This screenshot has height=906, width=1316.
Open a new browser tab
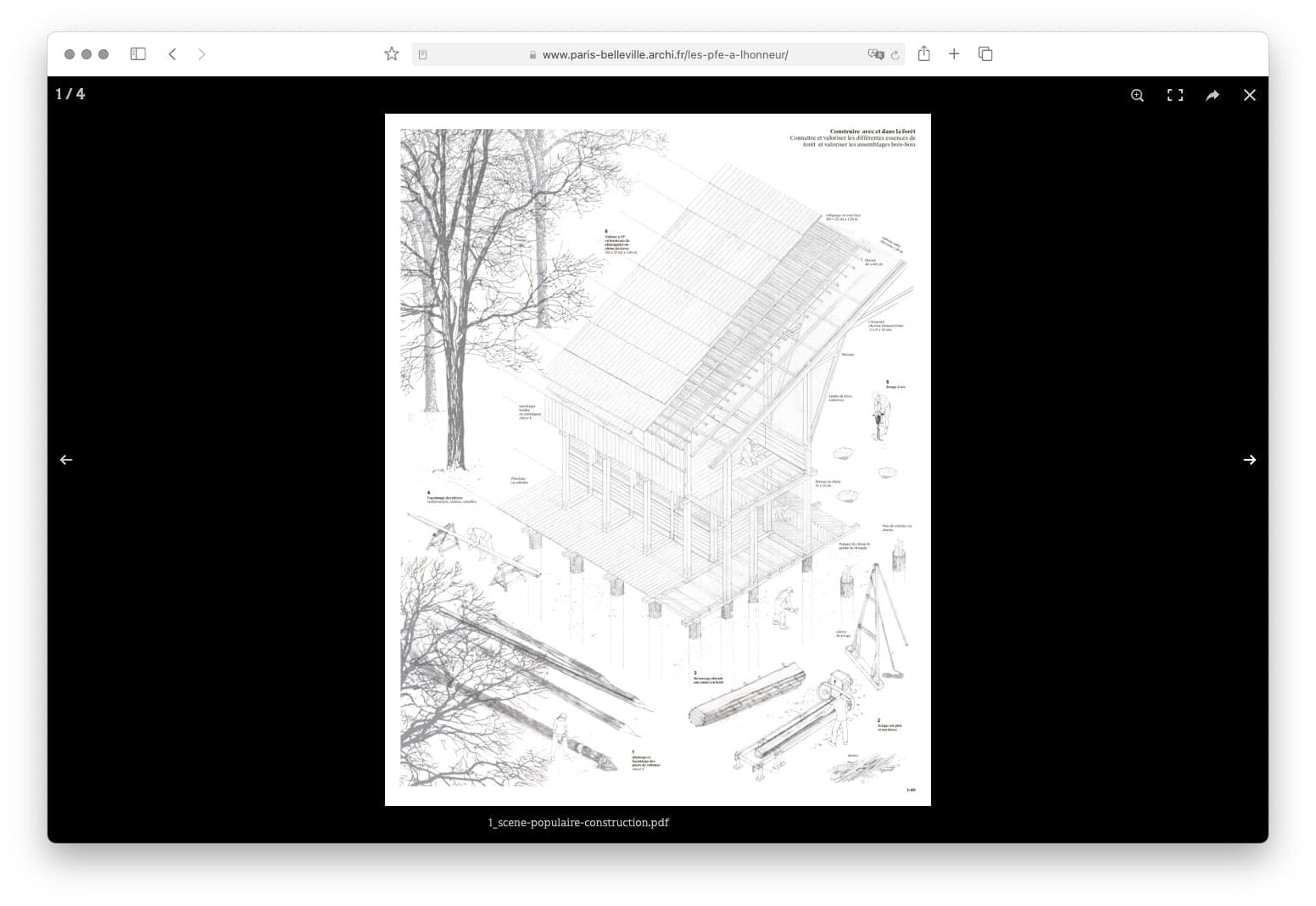954,54
